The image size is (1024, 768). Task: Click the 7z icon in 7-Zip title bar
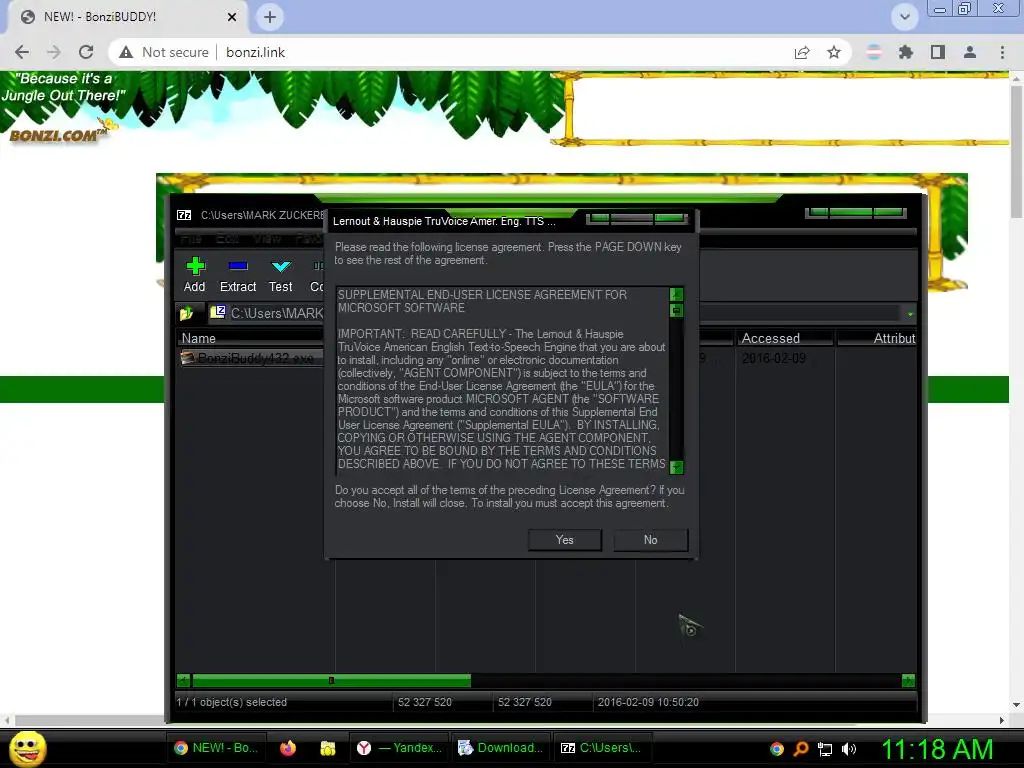click(184, 215)
